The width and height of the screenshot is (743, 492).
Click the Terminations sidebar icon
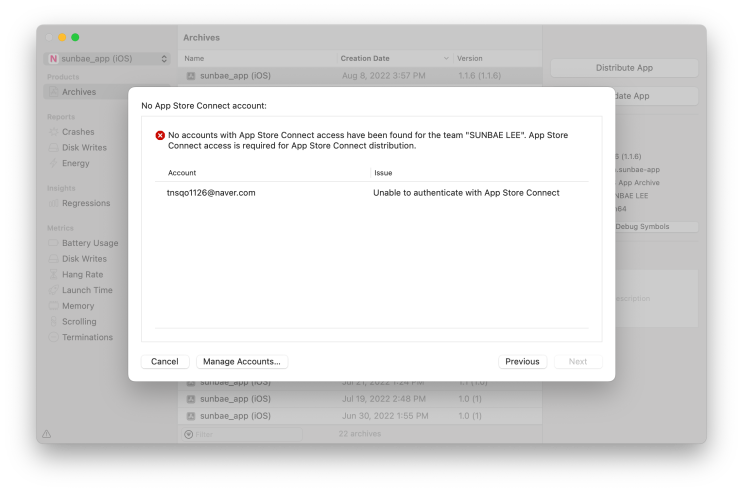54,337
